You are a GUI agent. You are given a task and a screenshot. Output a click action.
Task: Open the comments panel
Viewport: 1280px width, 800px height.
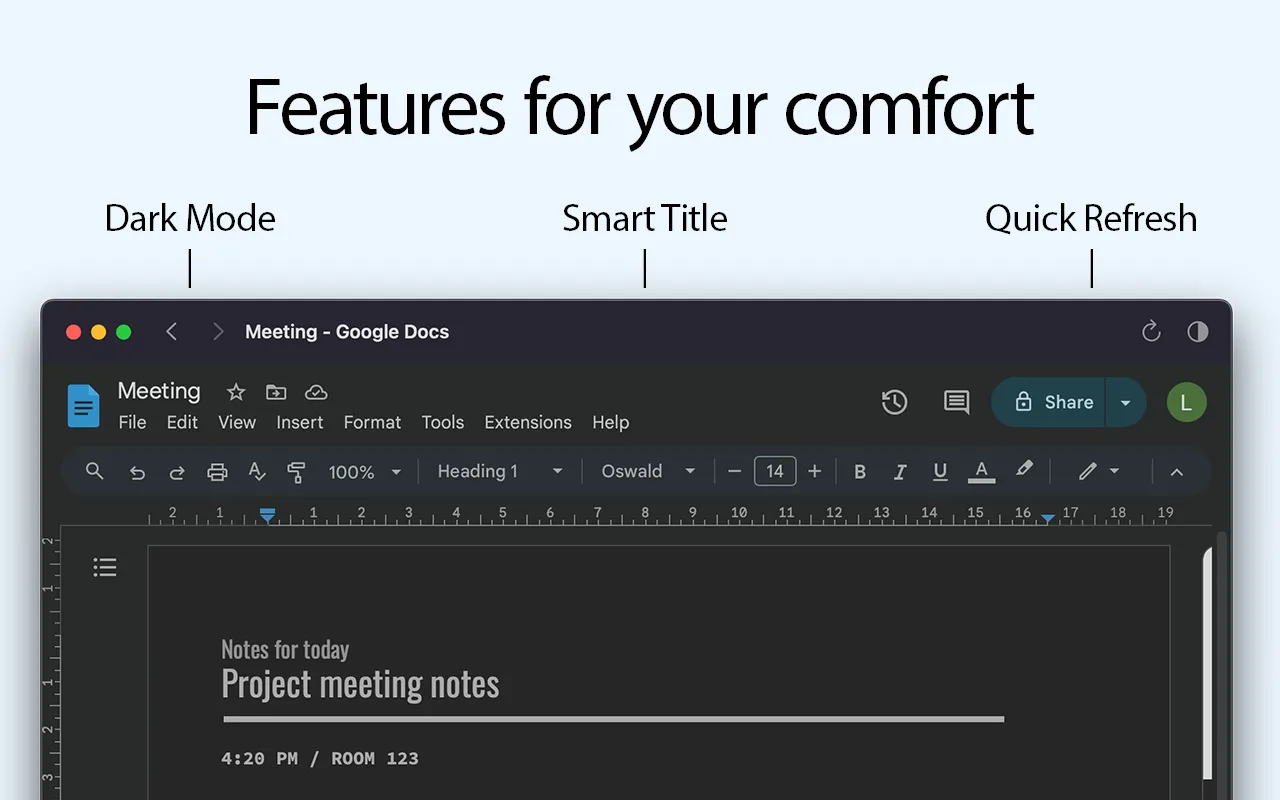(956, 402)
